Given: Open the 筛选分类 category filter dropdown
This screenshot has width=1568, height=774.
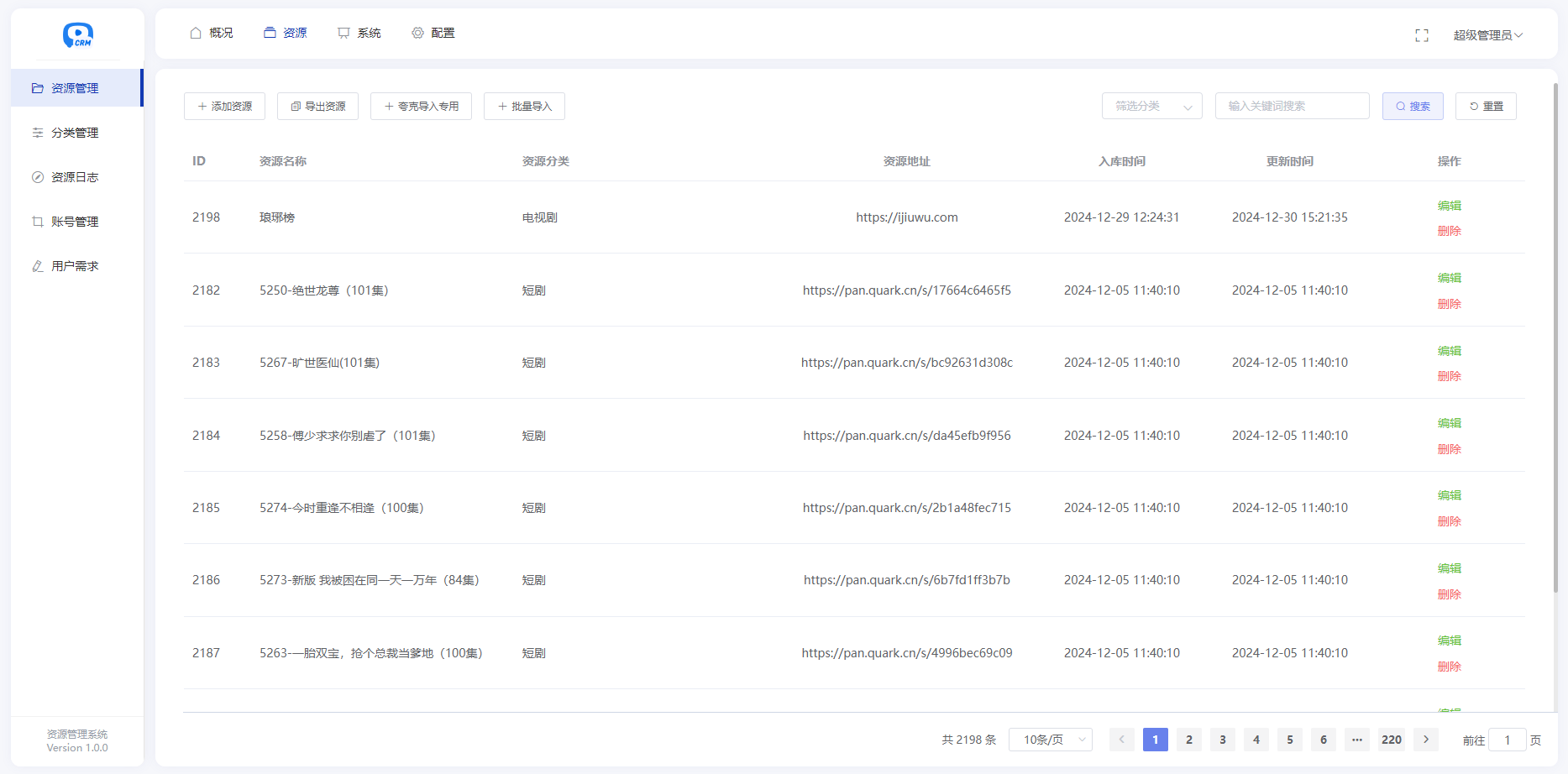Looking at the screenshot, I should point(1151,106).
